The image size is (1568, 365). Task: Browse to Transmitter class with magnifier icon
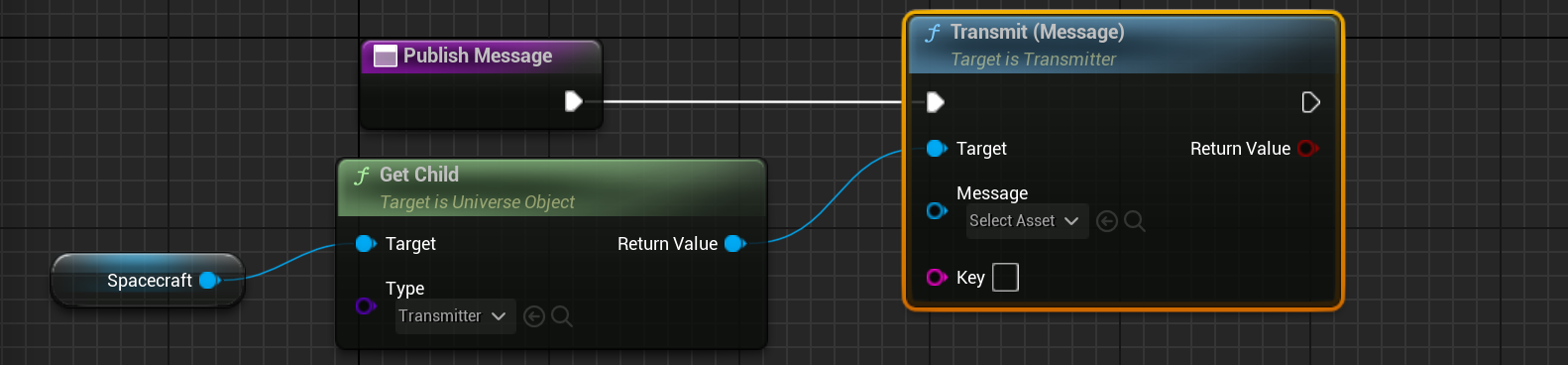click(562, 316)
